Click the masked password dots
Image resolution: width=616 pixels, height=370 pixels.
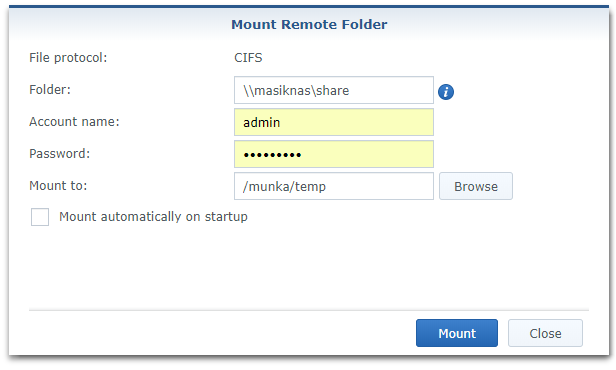coord(272,155)
